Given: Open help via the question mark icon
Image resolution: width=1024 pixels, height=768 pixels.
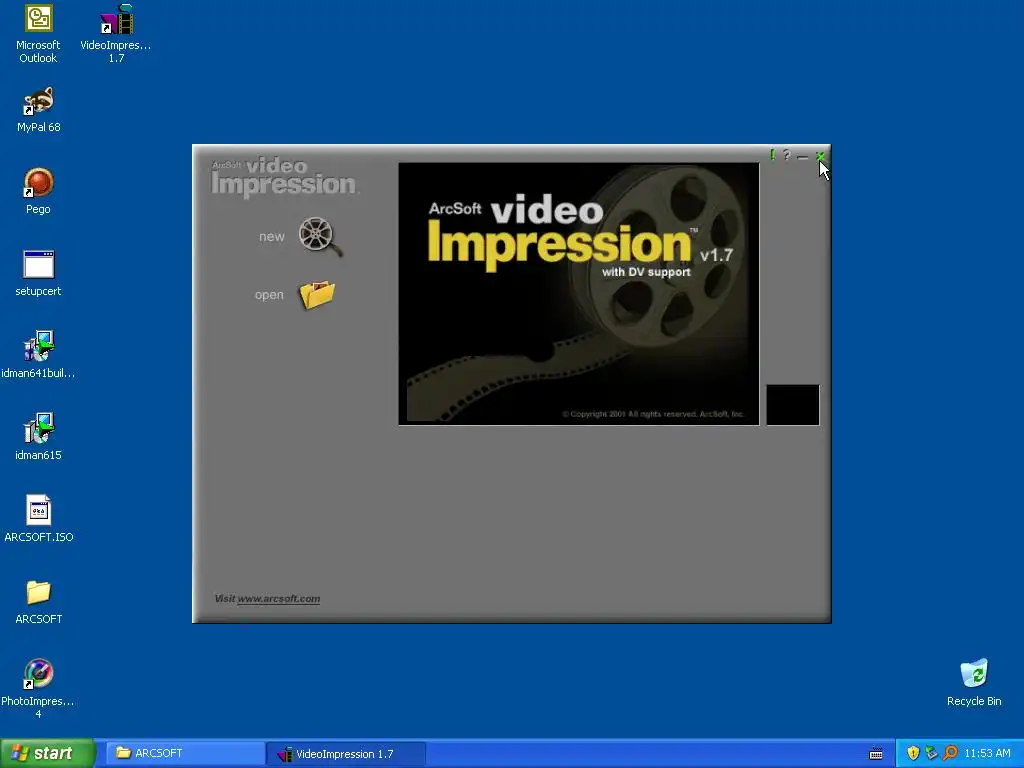Looking at the screenshot, I should [x=787, y=155].
